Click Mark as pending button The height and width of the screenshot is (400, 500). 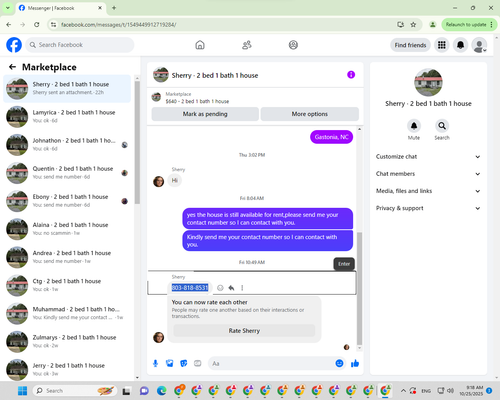pyautogui.click(x=205, y=114)
